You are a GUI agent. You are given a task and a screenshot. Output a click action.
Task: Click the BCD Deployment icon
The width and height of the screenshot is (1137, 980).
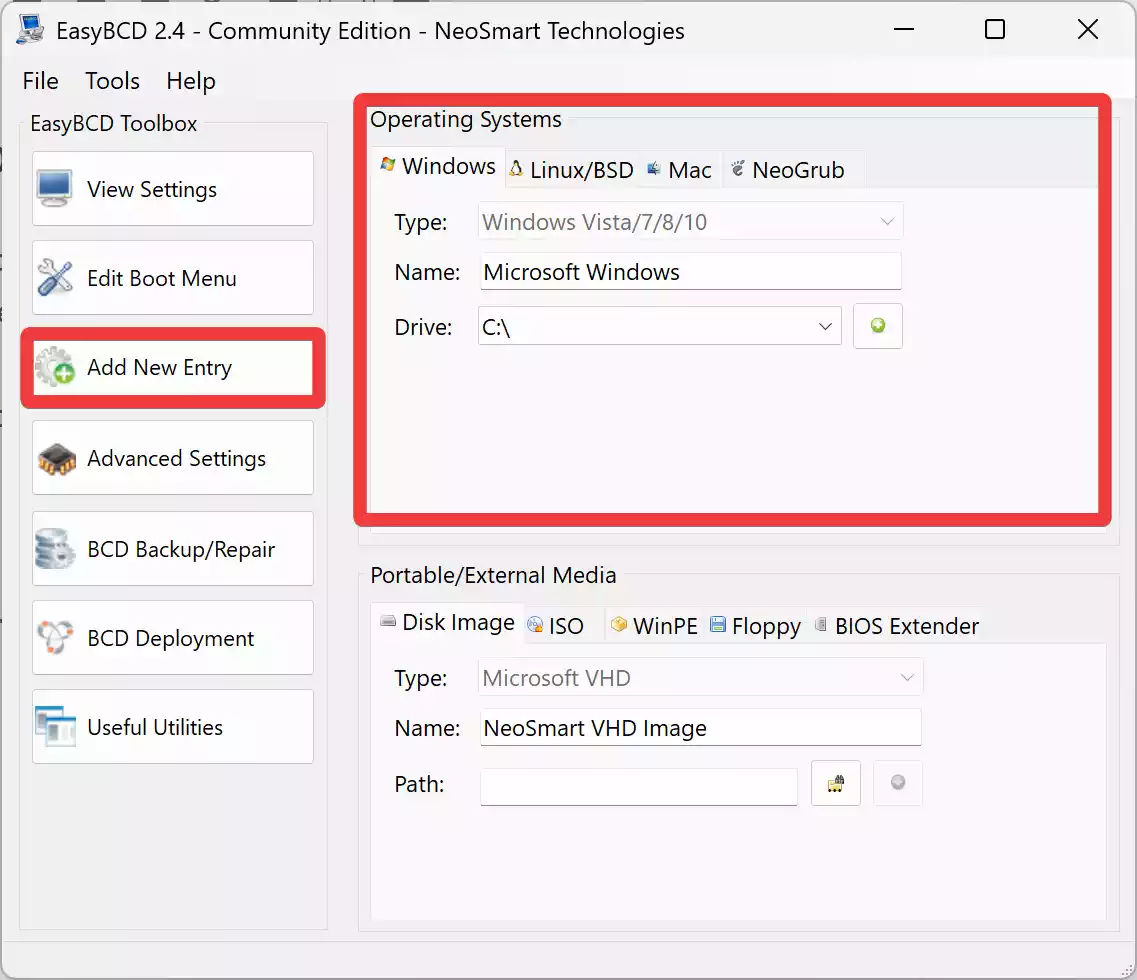coord(55,638)
